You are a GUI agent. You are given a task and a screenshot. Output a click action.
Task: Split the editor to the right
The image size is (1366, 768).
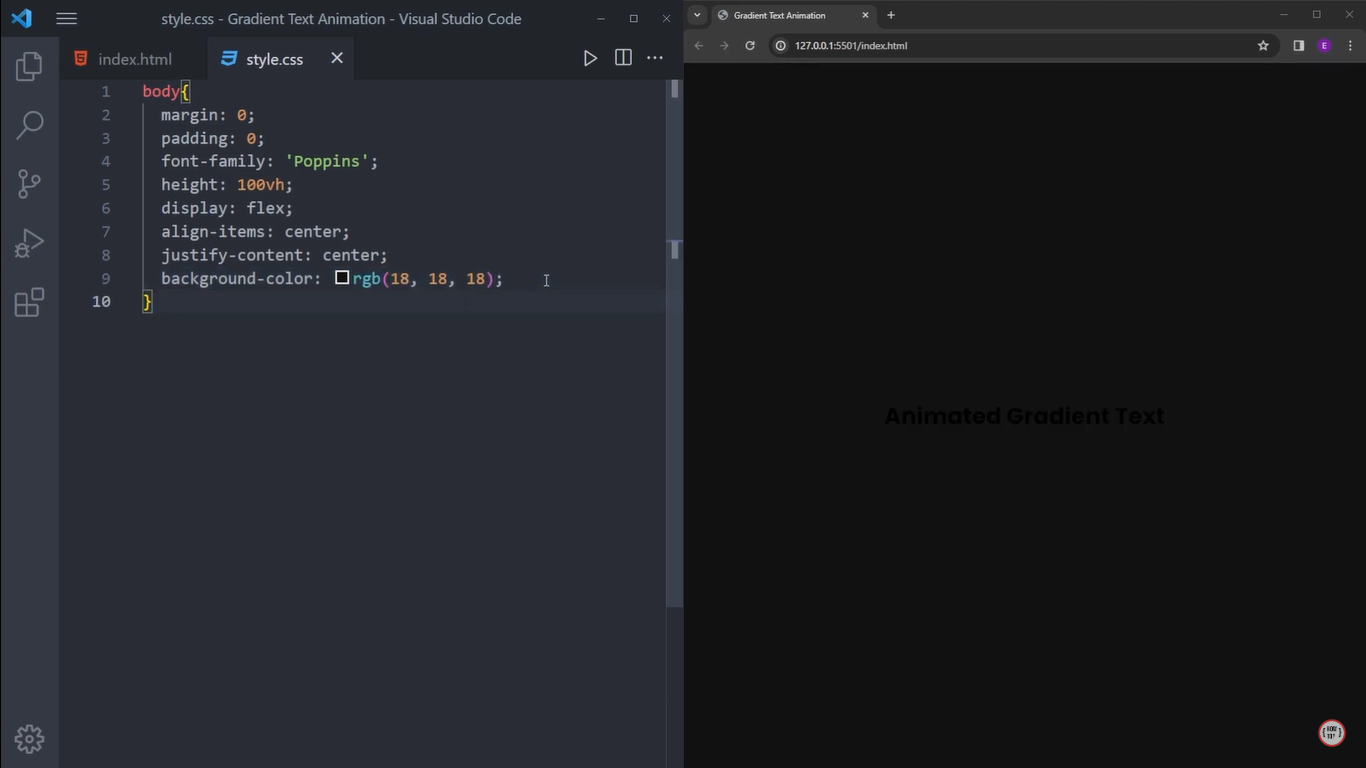click(623, 58)
